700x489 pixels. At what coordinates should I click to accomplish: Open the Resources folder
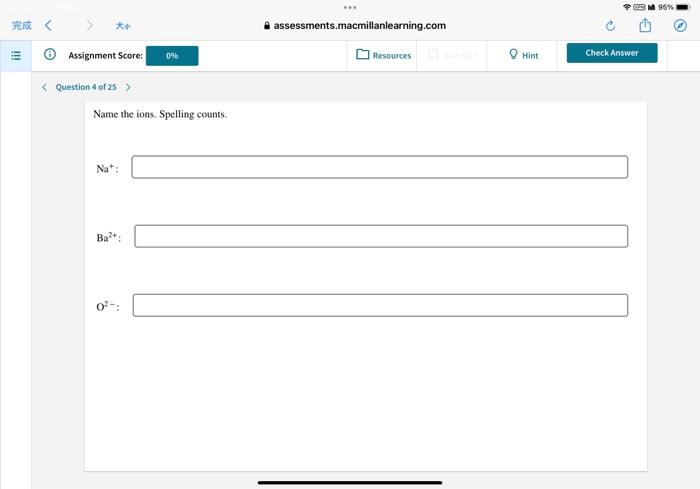tap(383, 55)
